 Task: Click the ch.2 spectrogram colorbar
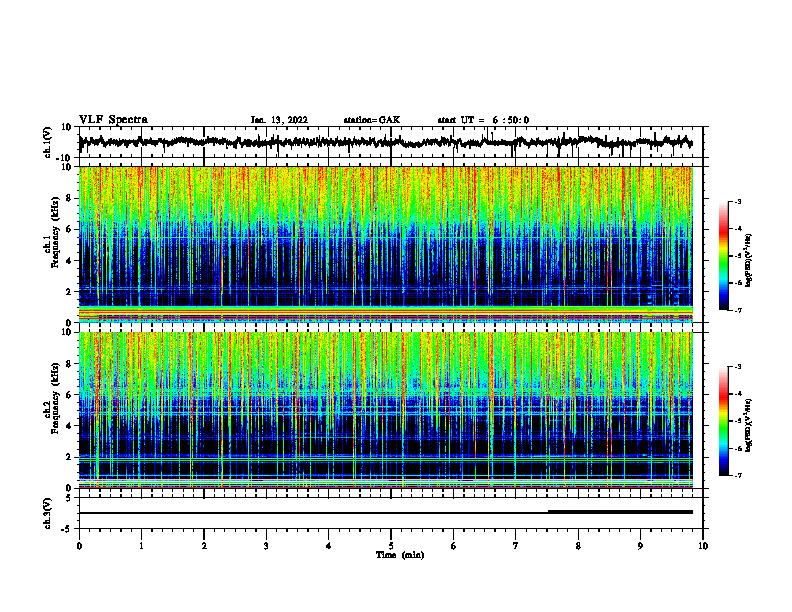point(723,421)
